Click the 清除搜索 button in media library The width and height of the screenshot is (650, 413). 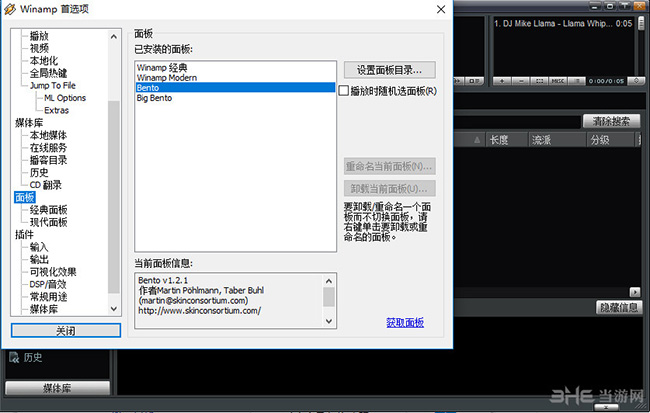611,121
